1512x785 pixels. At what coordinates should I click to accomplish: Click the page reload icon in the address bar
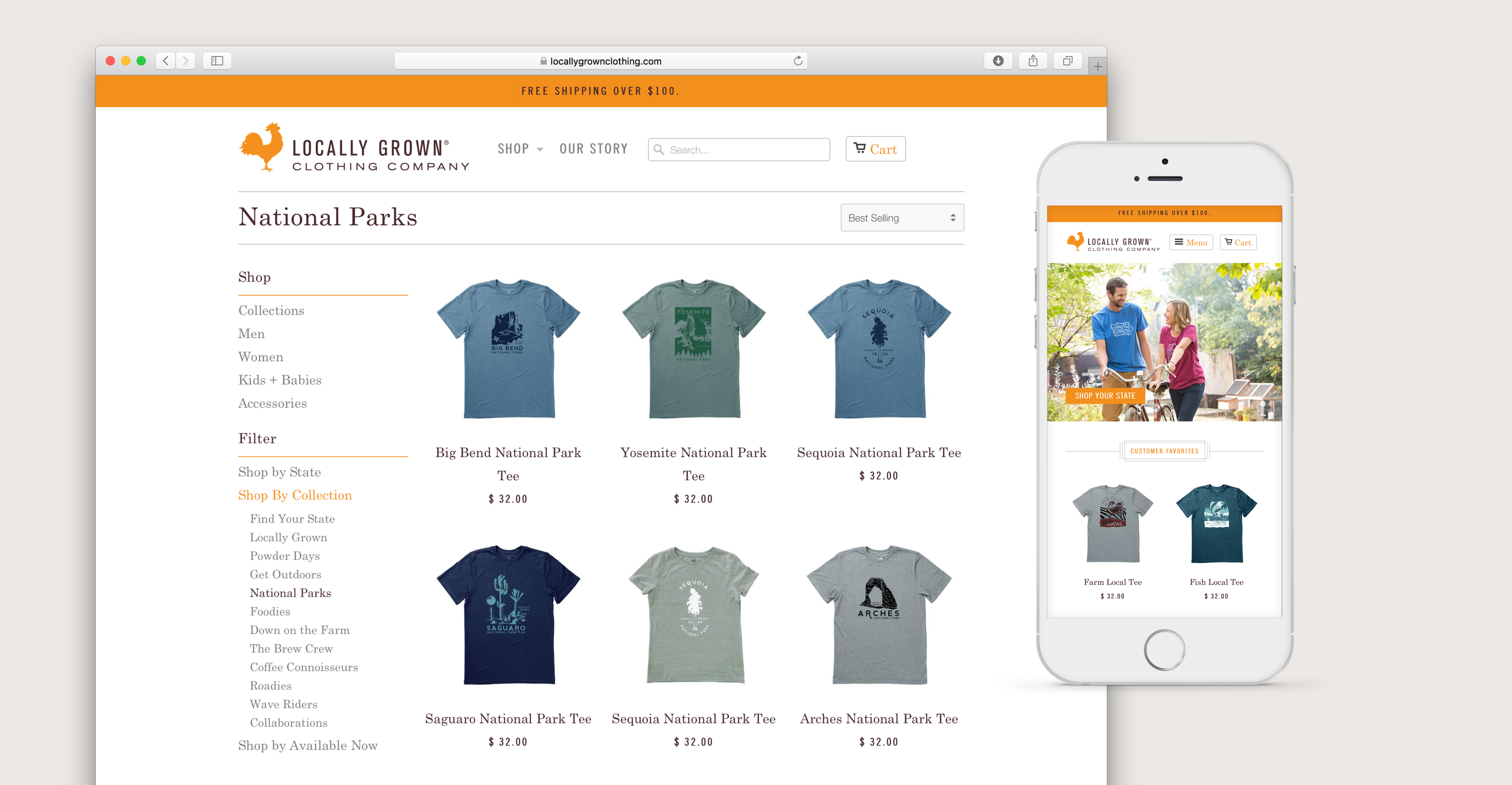[797, 61]
